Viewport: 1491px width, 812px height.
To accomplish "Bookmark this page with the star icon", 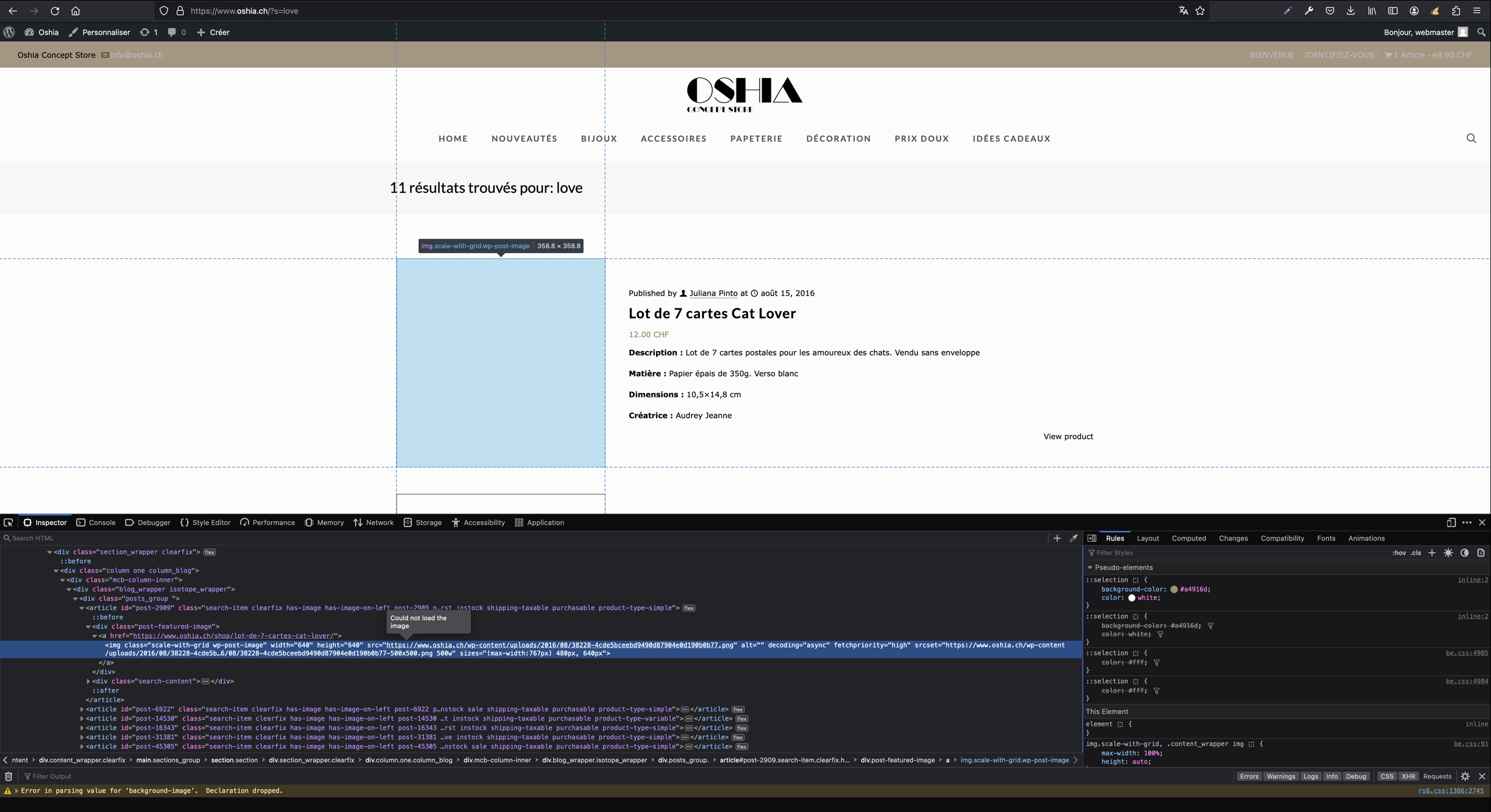I will pos(1200,10).
